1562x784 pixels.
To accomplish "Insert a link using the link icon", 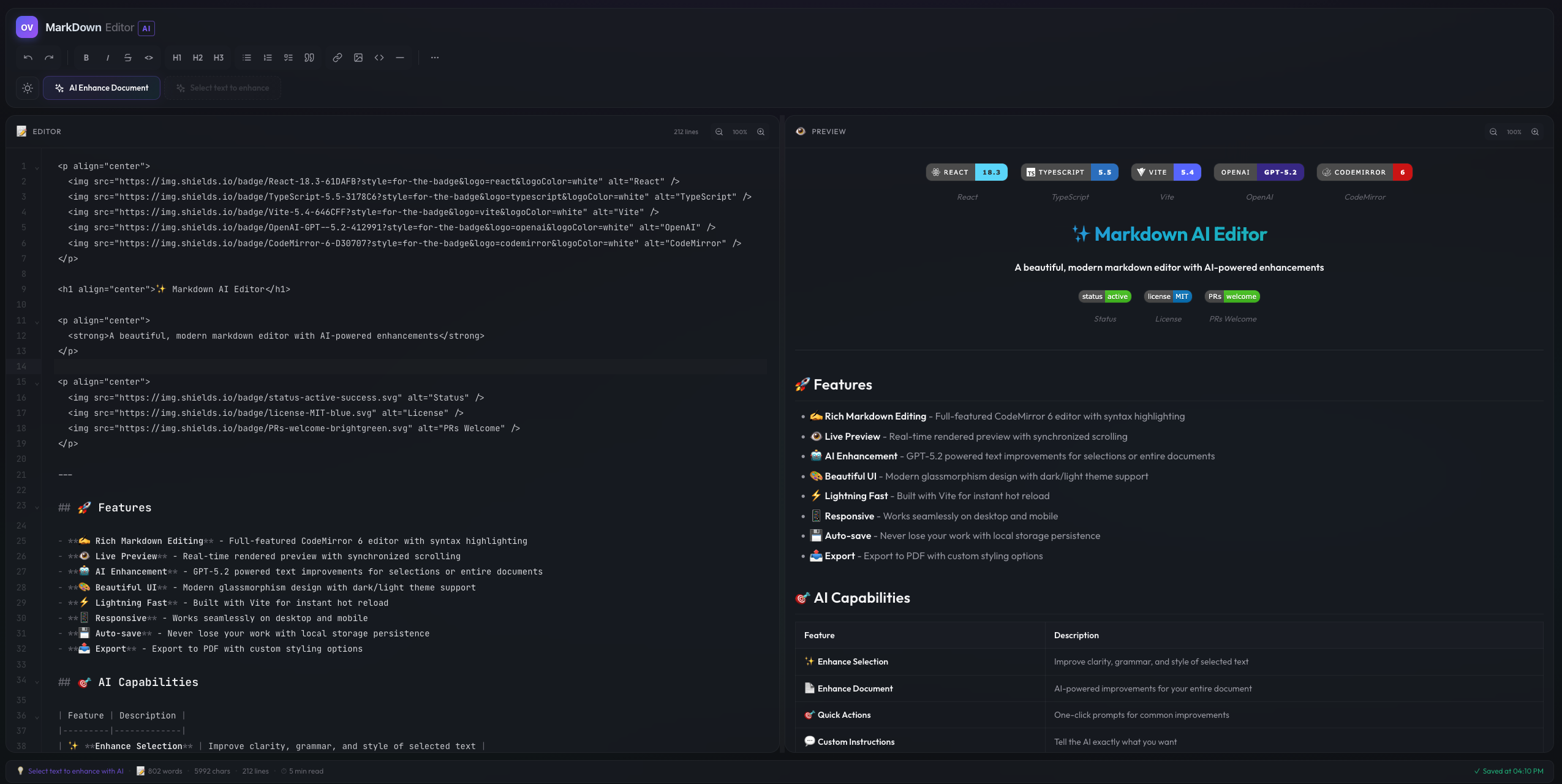I will pos(337,58).
